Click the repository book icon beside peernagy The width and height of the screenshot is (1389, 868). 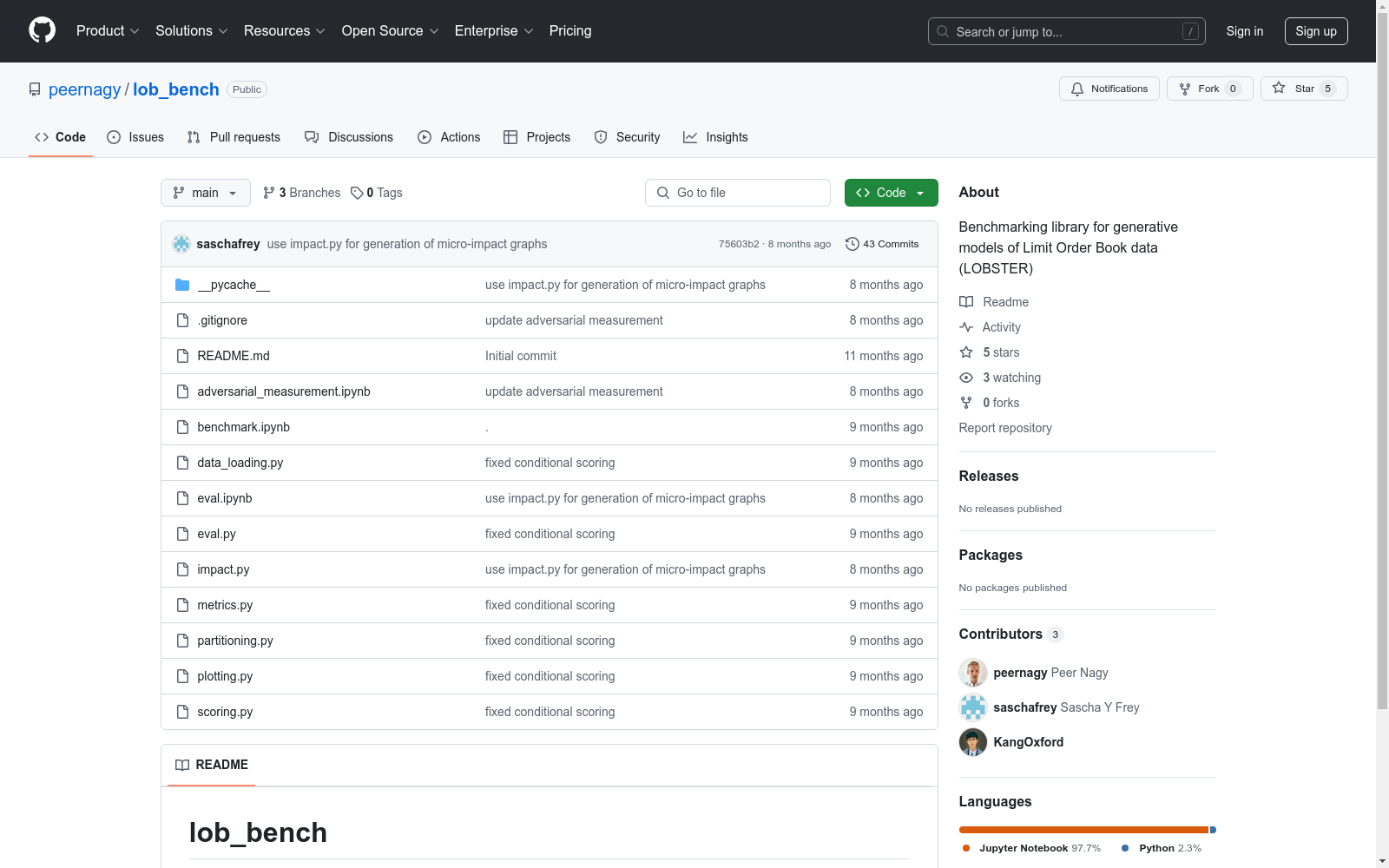(x=35, y=89)
